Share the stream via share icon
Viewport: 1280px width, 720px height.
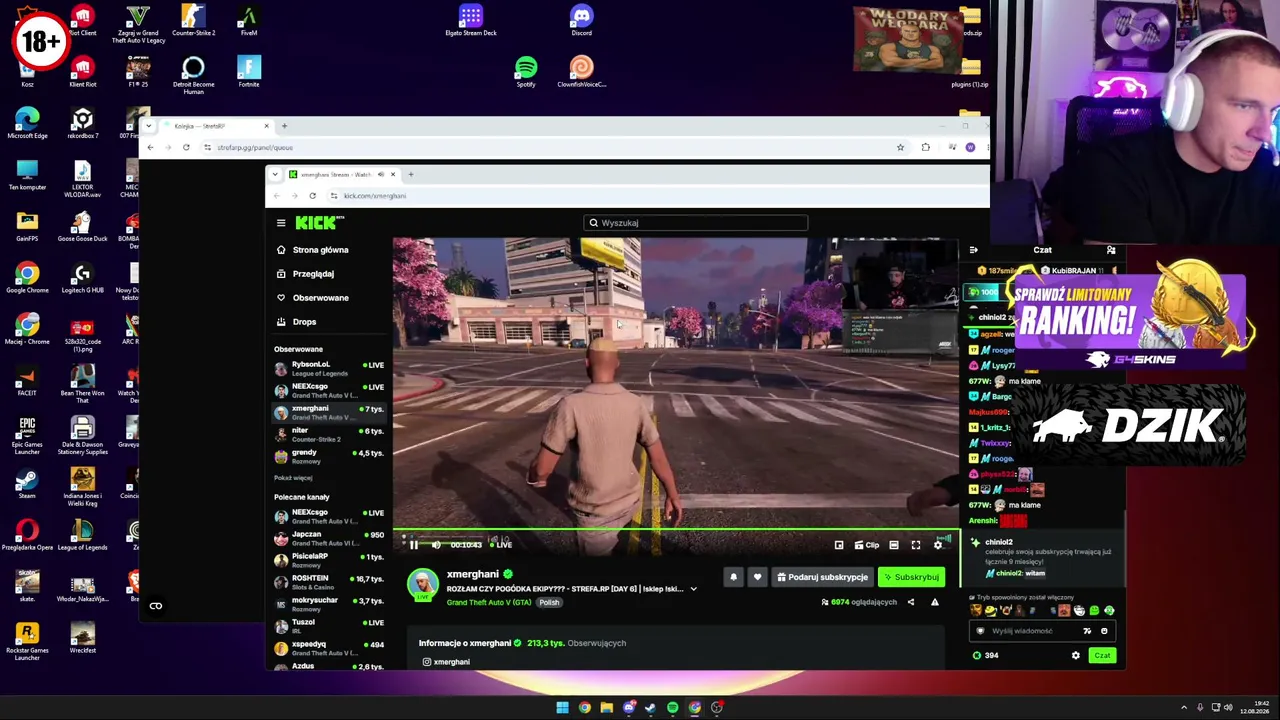click(x=910, y=602)
